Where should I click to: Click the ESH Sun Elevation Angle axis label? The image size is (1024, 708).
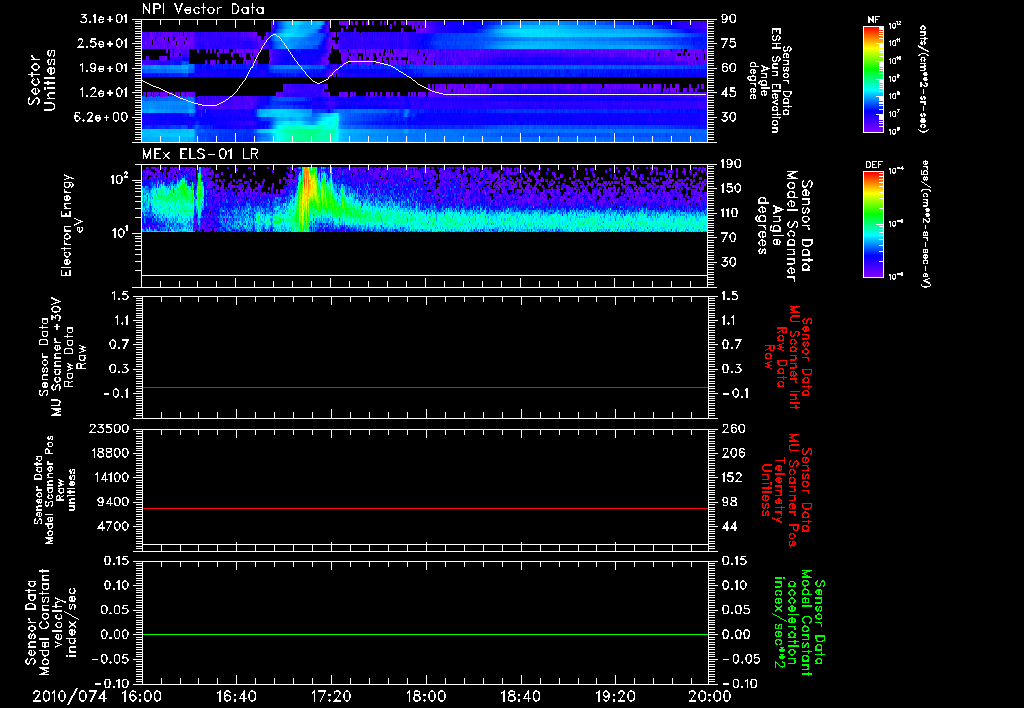769,80
